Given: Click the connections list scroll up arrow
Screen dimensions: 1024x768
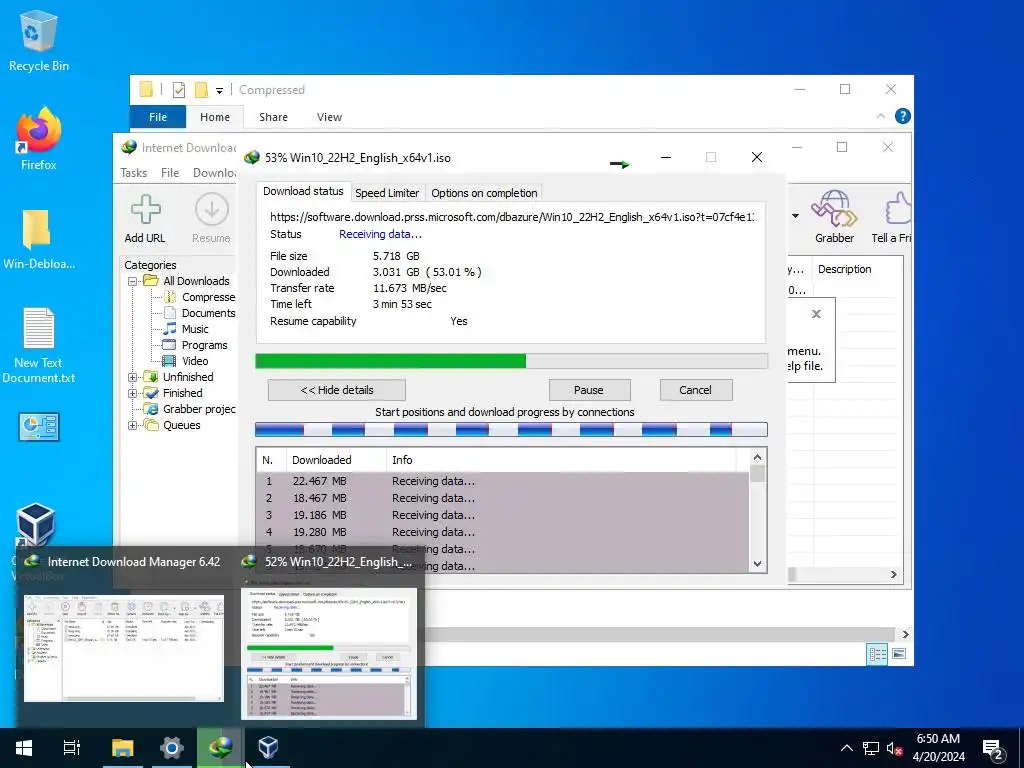Looking at the screenshot, I should [758, 457].
